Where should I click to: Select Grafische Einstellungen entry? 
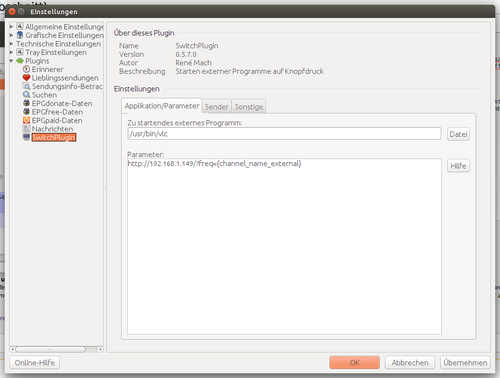(64, 35)
